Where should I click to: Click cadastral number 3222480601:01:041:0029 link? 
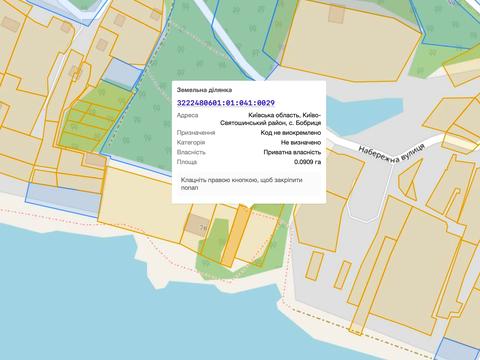pyautogui.click(x=226, y=103)
